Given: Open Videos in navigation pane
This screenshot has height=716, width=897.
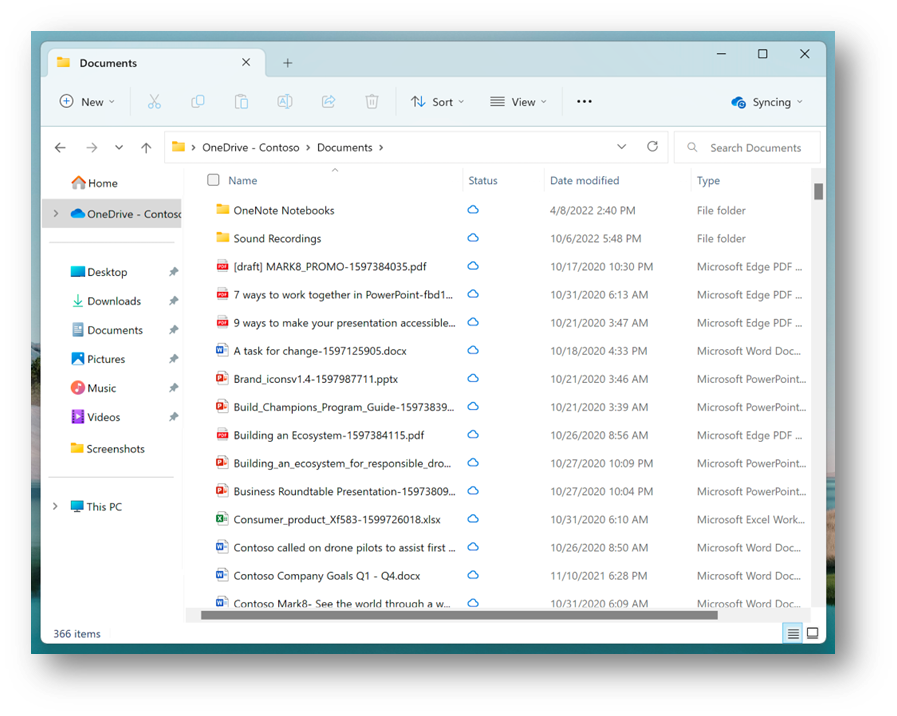Looking at the screenshot, I should pos(95,417).
